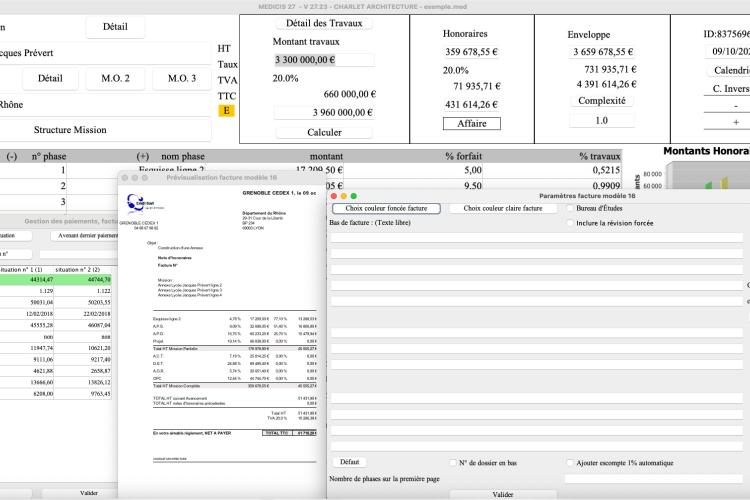Screen dimensions: 750x500
Task: Click the Honoraires amount 359 678,55 €
Action: coord(471,52)
